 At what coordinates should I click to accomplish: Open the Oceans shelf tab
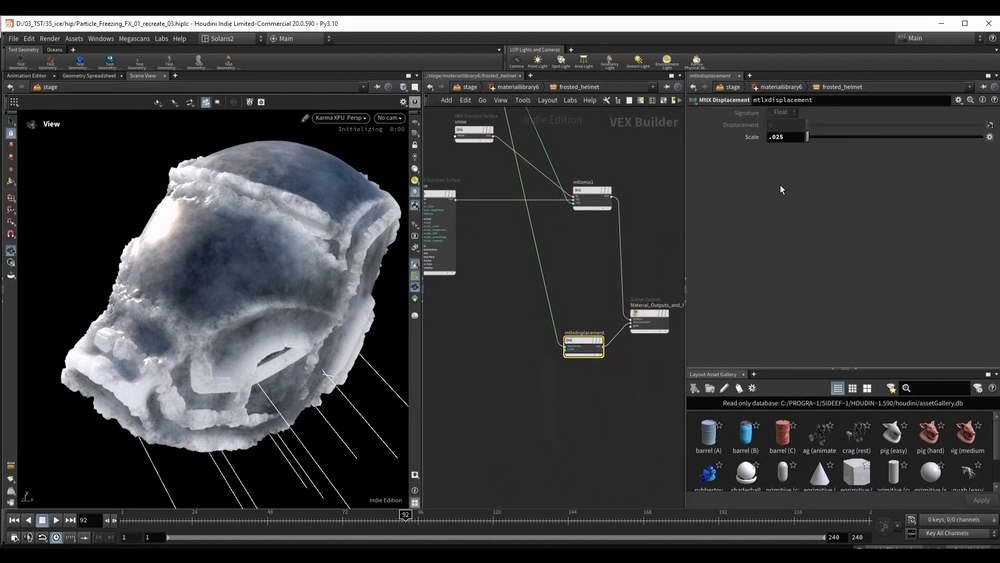pos(54,50)
